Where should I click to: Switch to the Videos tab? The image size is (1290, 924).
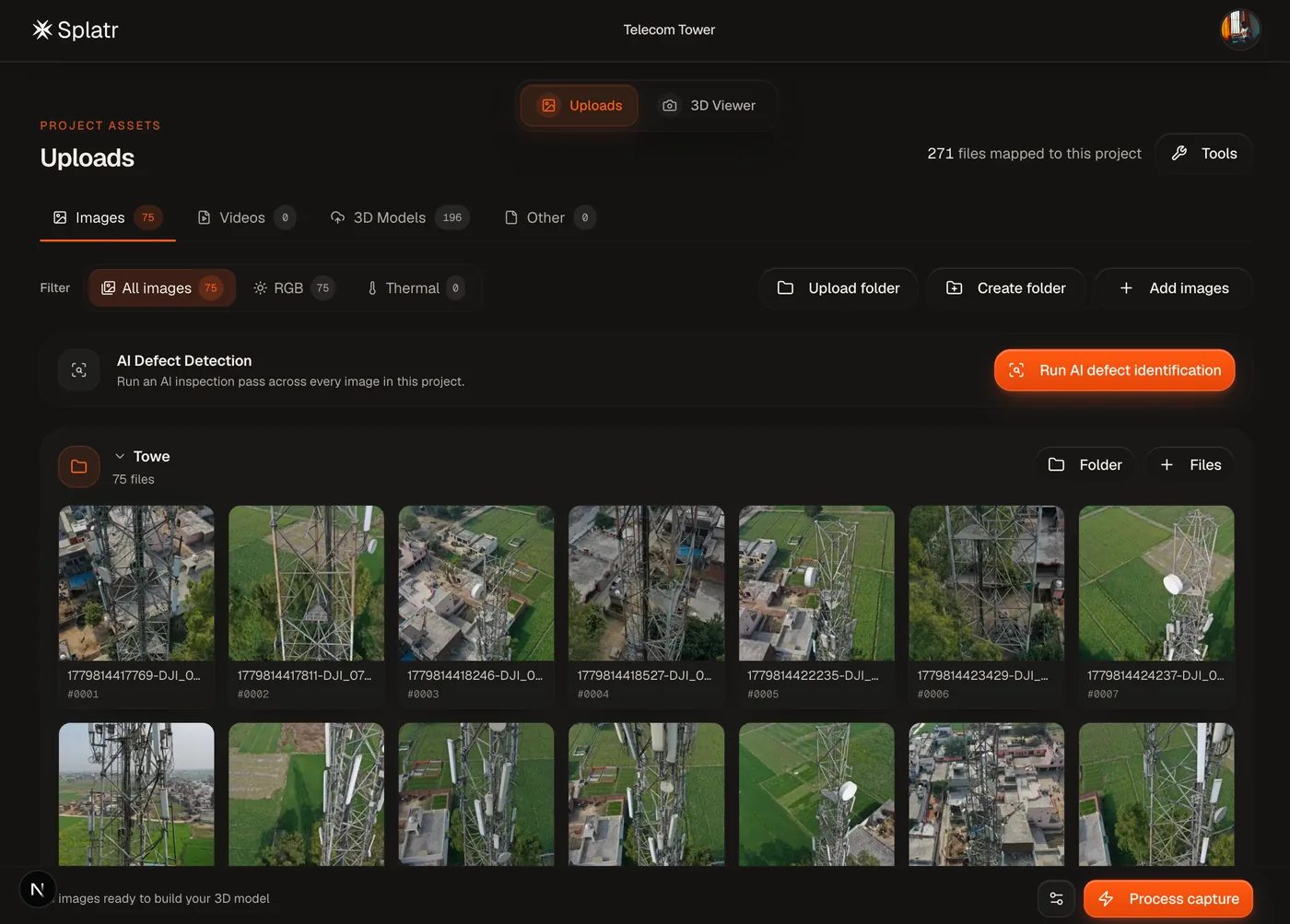[x=246, y=218]
